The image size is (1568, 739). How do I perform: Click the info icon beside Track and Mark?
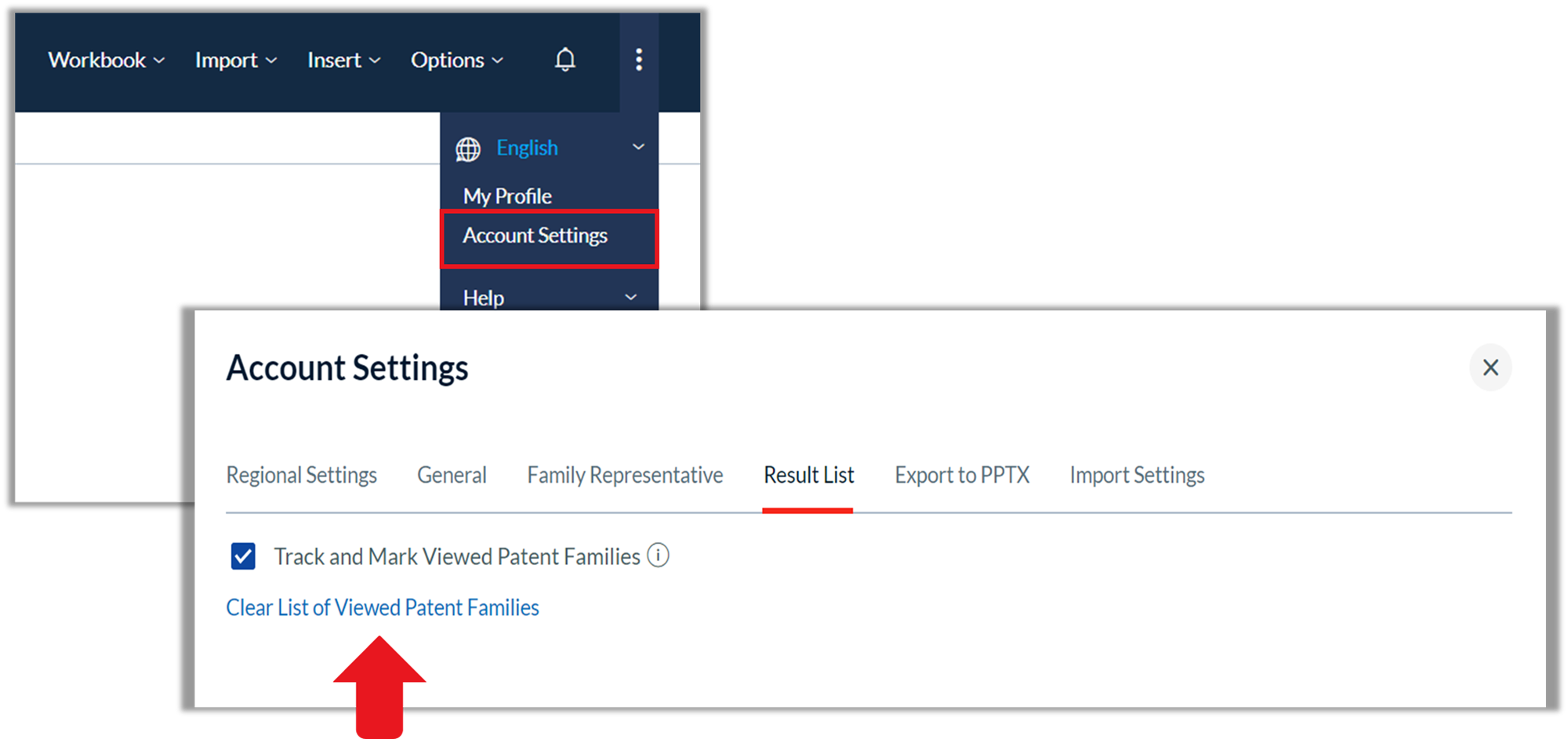point(658,556)
